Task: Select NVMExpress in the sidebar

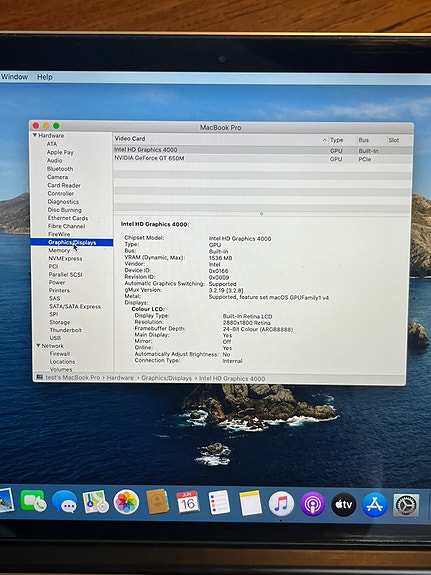Action: pyautogui.click(x=65, y=259)
